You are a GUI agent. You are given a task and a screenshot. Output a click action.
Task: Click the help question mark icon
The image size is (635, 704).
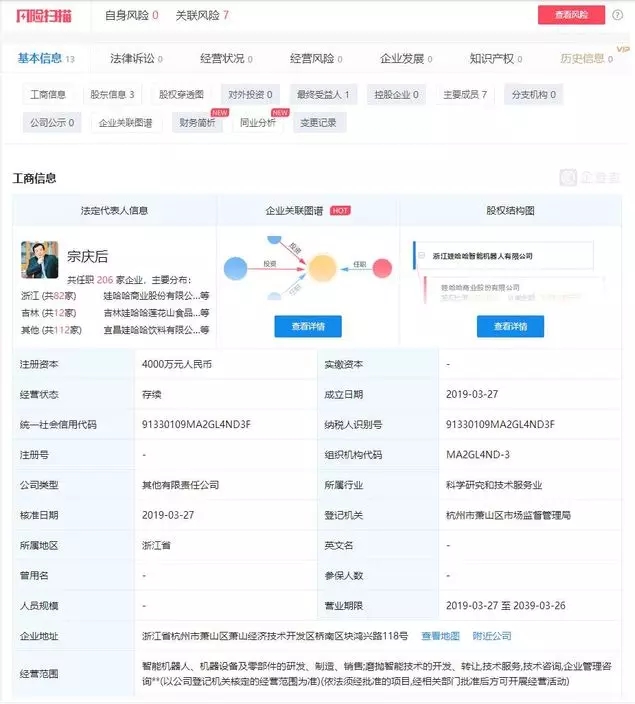pyautogui.click(x=617, y=15)
